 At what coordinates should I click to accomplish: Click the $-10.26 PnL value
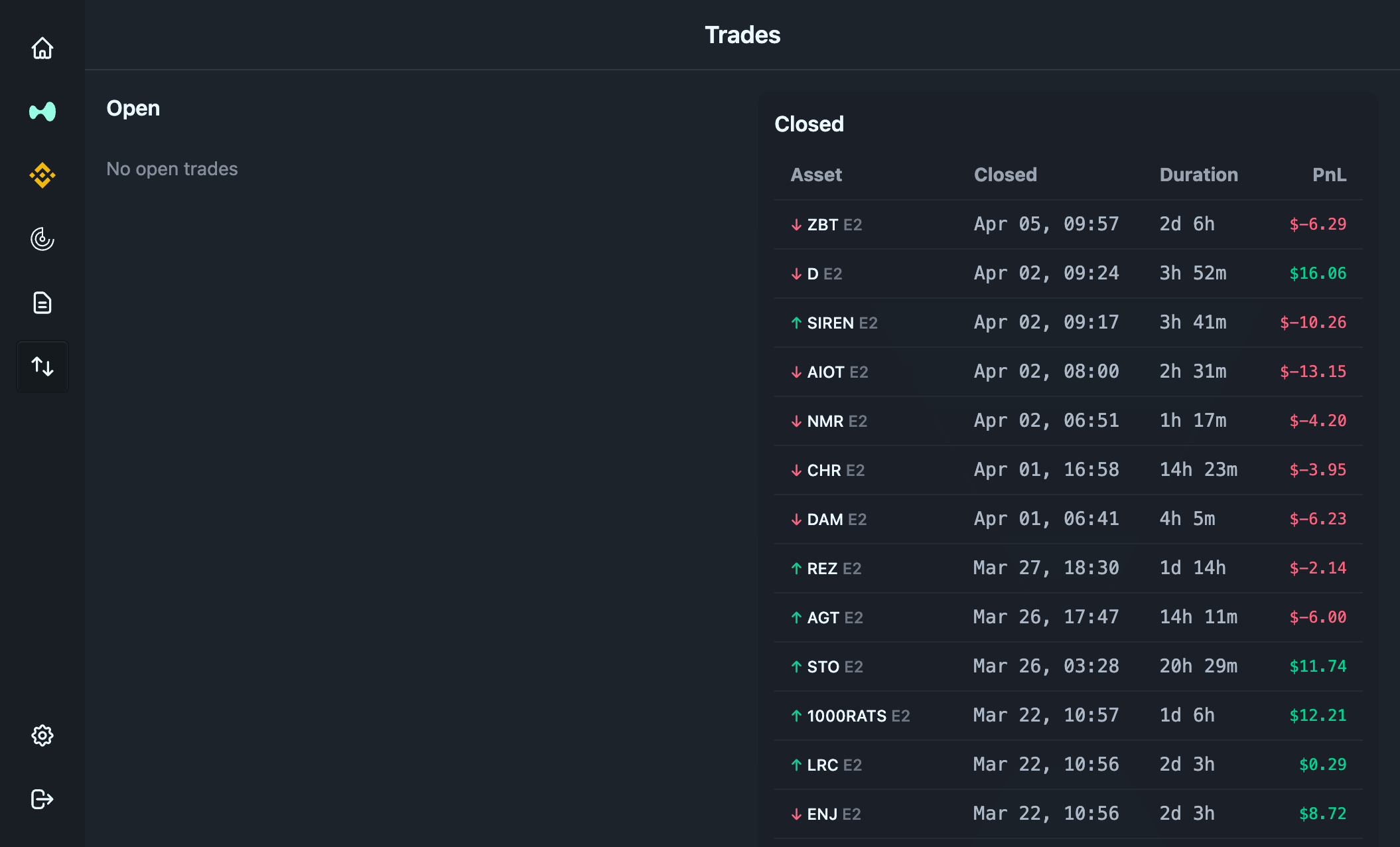point(1313,323)
